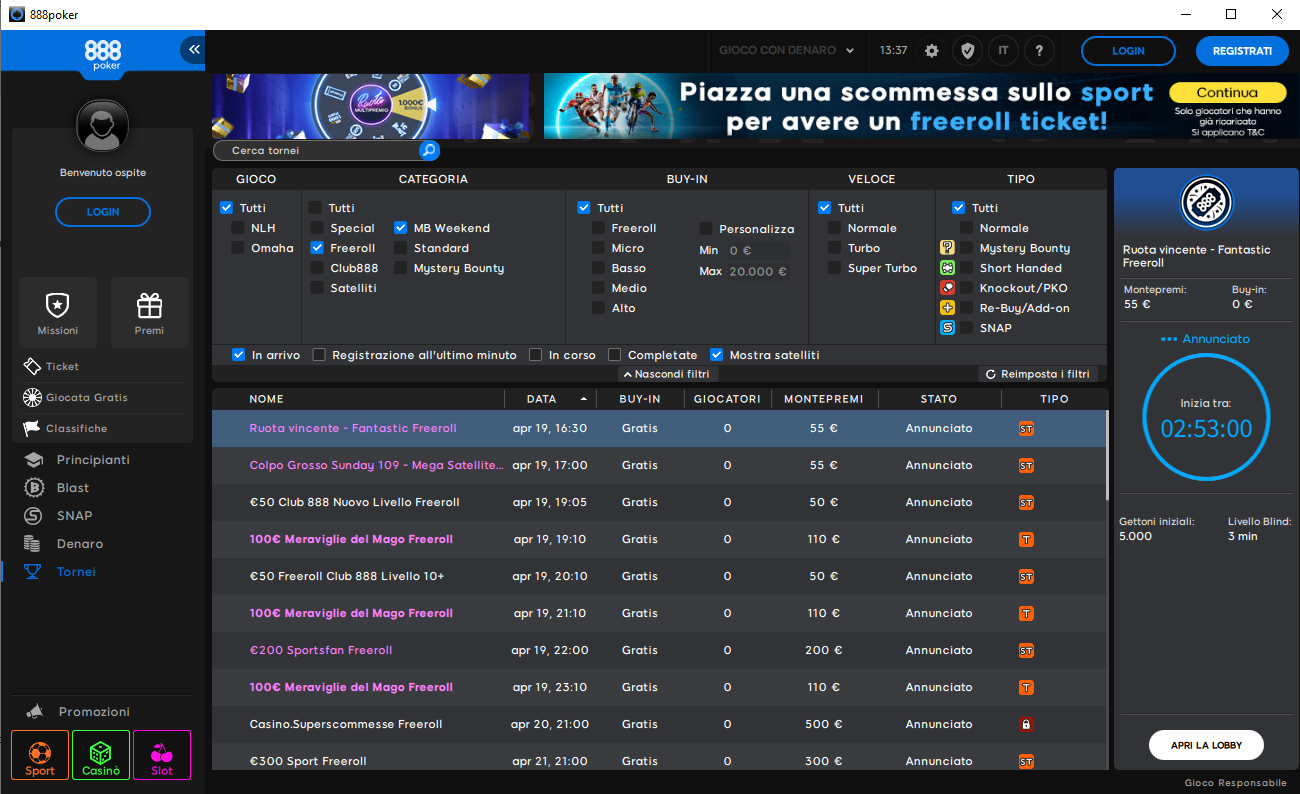Open the Gioco con denaro dropdown
The width and height of the screenshot is (1300, 794).
tap(787, 50)
